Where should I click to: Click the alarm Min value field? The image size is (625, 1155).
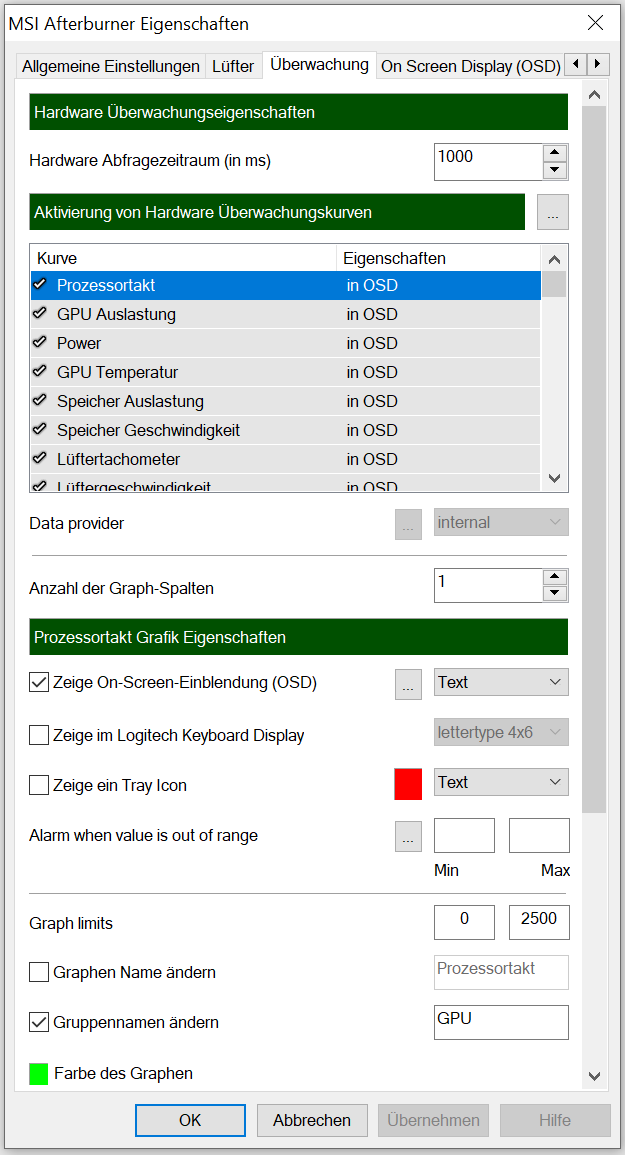tap(464, 835)
